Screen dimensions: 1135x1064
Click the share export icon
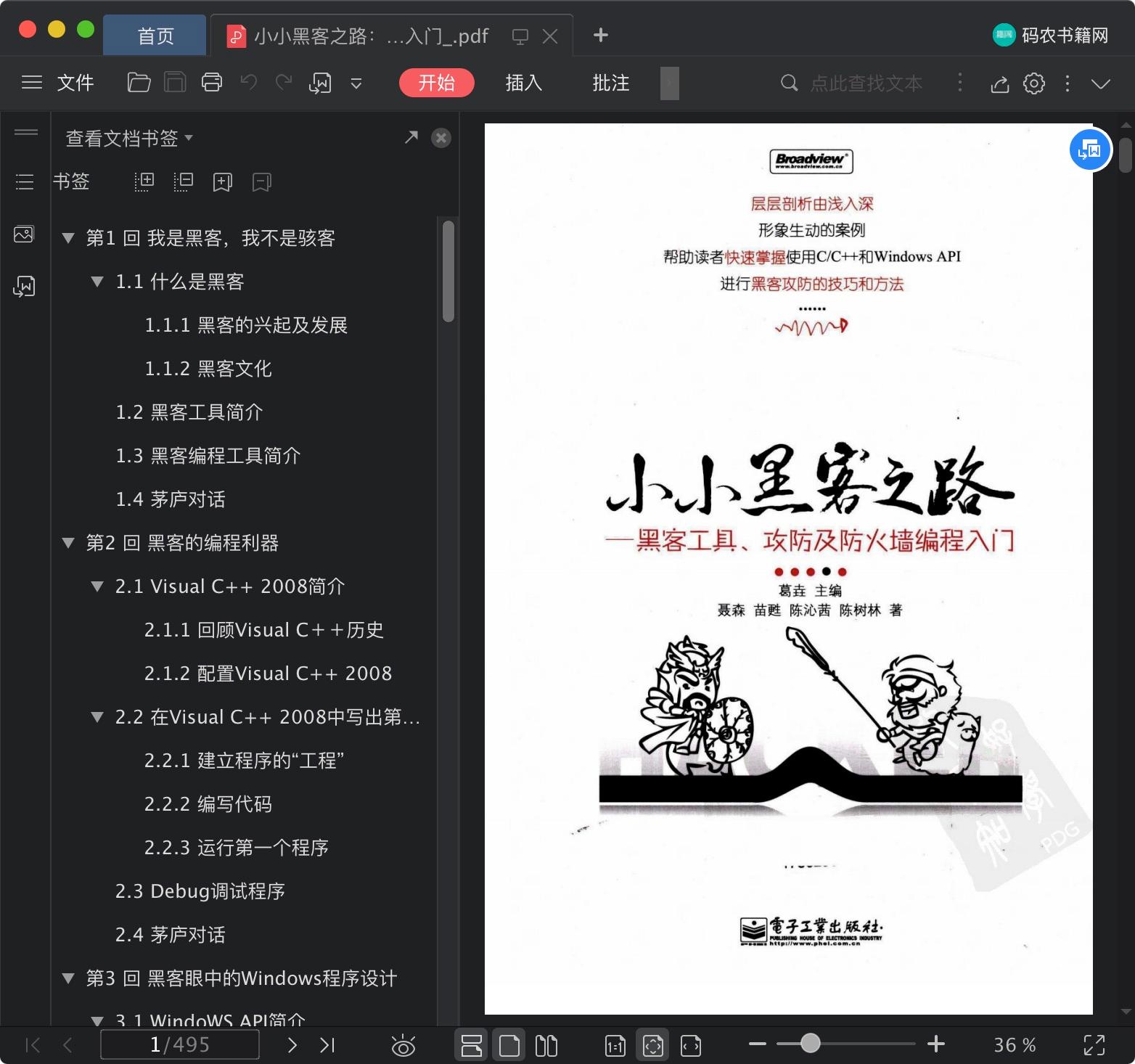point(1000,84)
